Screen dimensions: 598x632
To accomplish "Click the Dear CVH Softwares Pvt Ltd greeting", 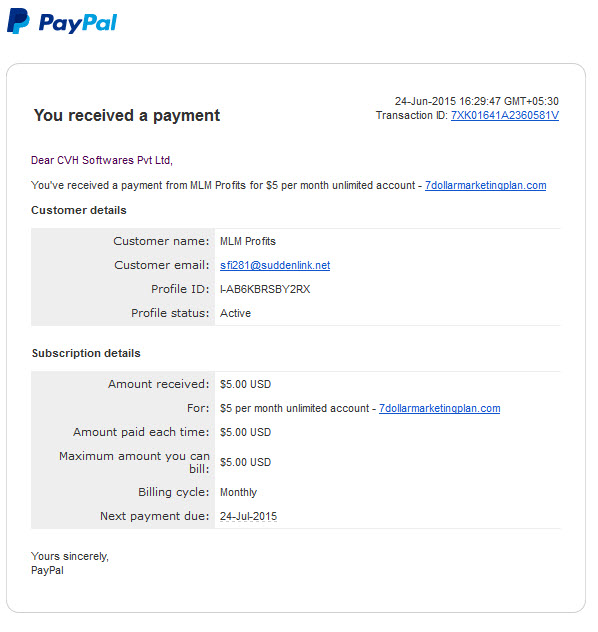I will [102, 160].
